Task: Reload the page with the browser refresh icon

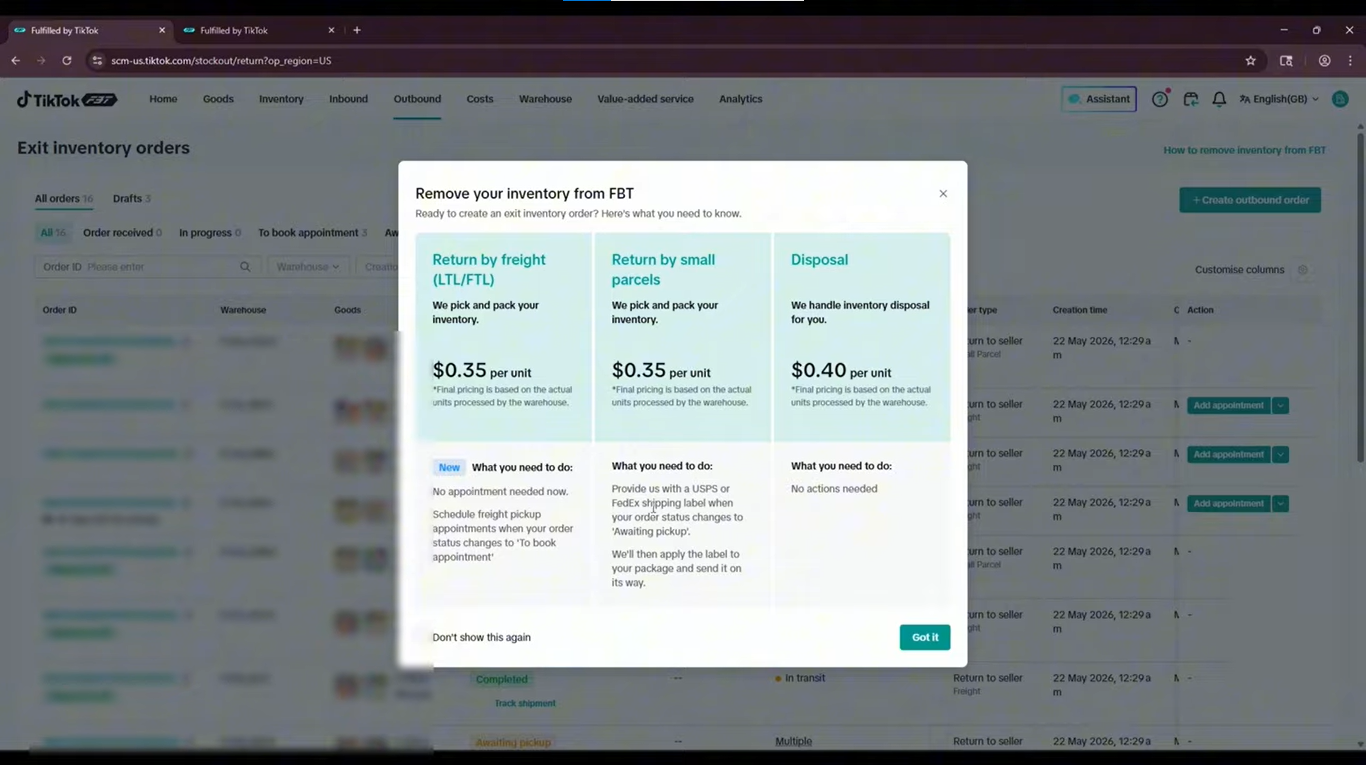Action: 67,61
